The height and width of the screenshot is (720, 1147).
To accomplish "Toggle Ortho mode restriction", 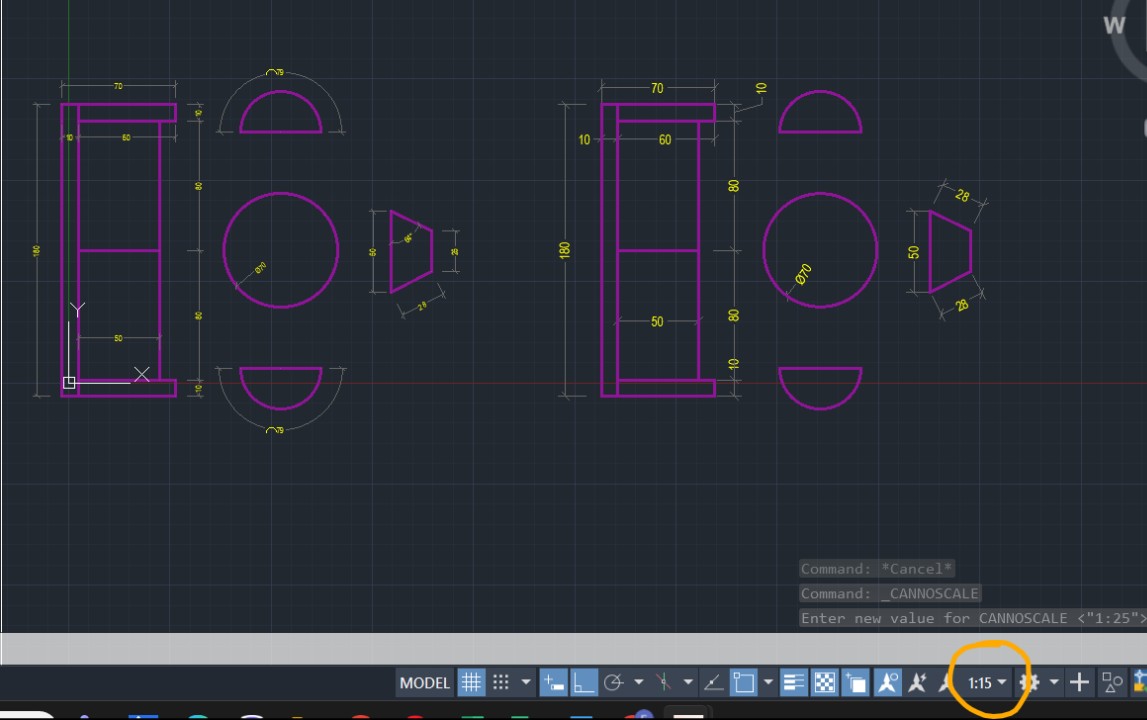I will (583, 683).
